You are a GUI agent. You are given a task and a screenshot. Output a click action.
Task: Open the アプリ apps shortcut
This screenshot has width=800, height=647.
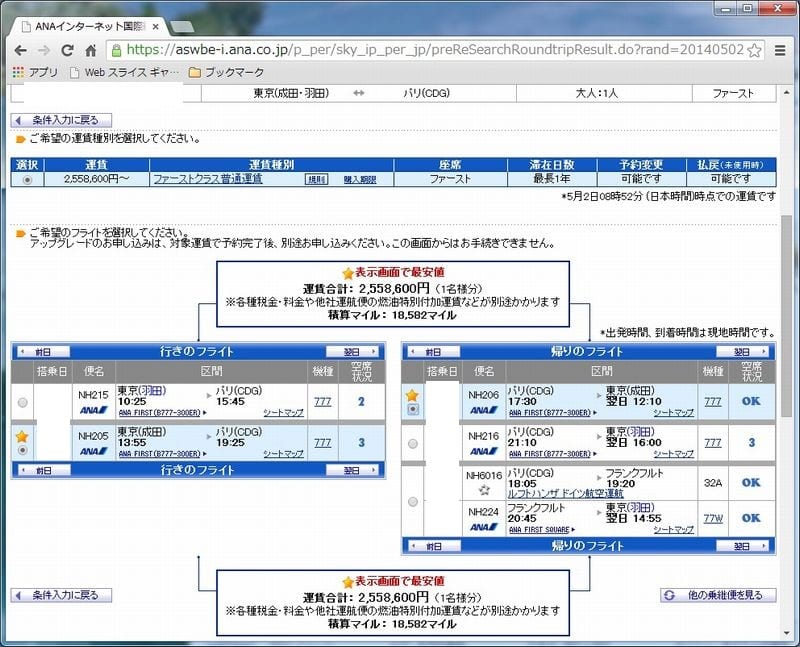(35, 72)
